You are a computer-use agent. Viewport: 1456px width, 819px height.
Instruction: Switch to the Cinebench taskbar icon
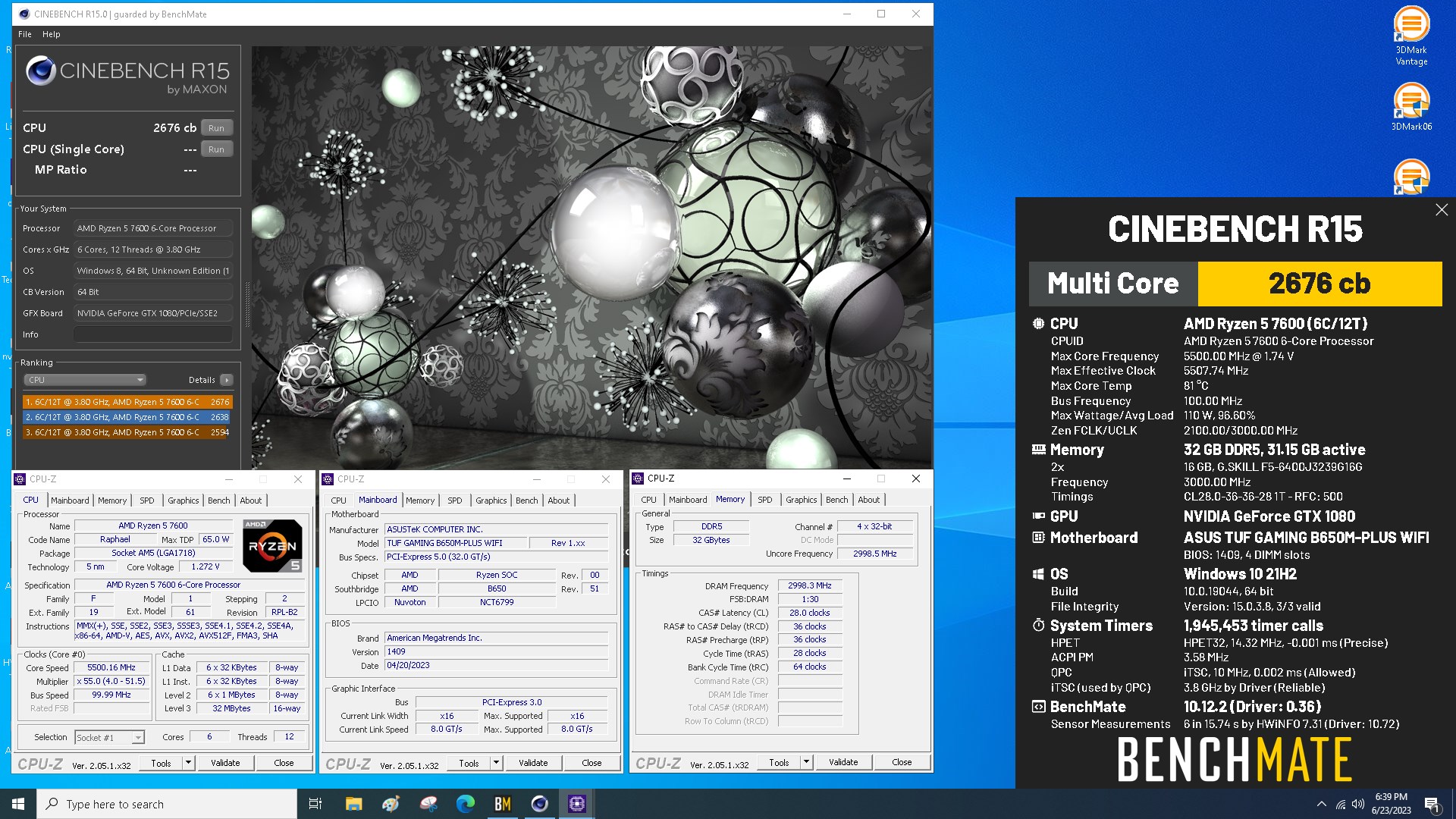(539, 804)
